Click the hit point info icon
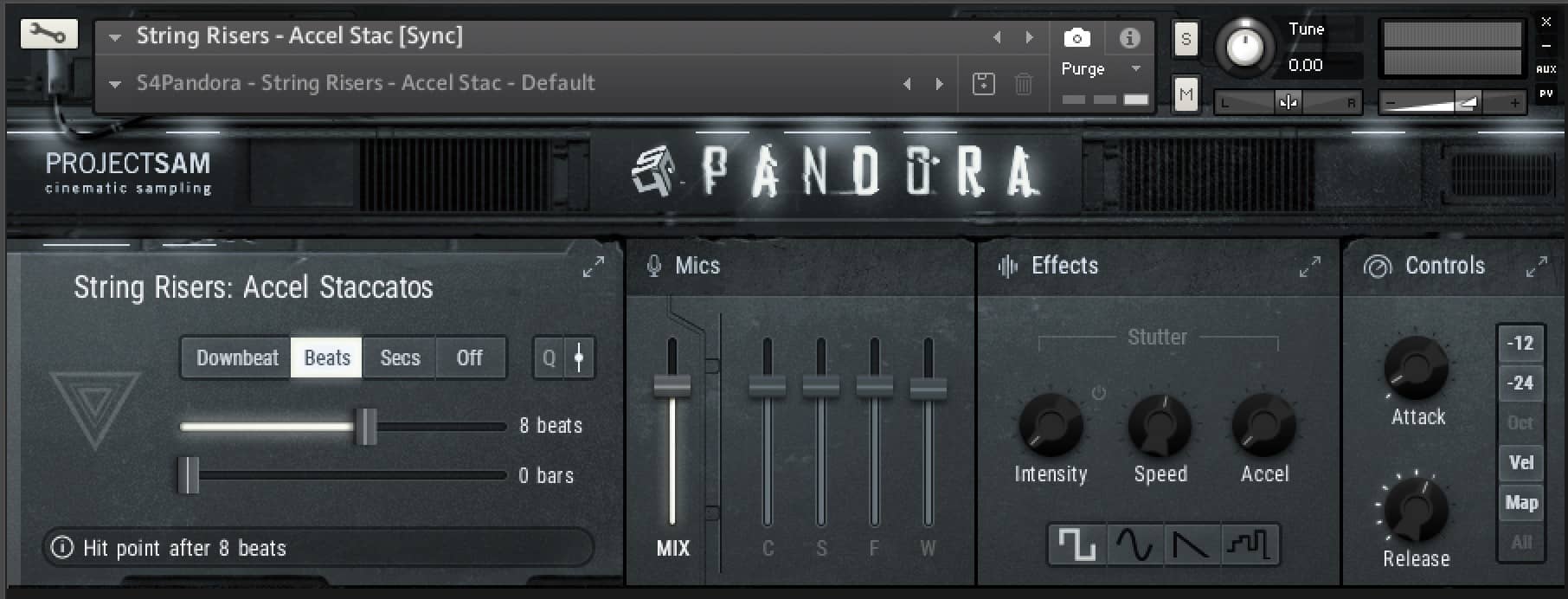 (x=62, y=548)
